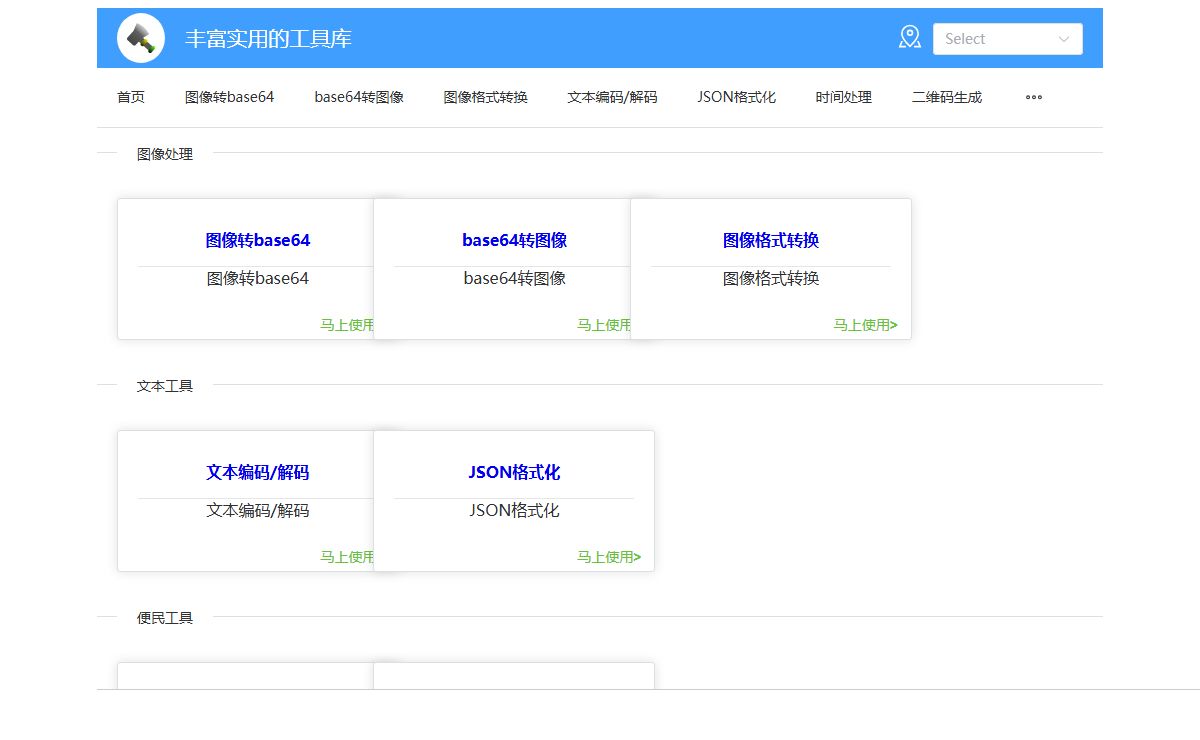Viewport: 1200px width, 740px height.
Task: Click the JSON格式化 card title link
Action: [x=514, y=472]
